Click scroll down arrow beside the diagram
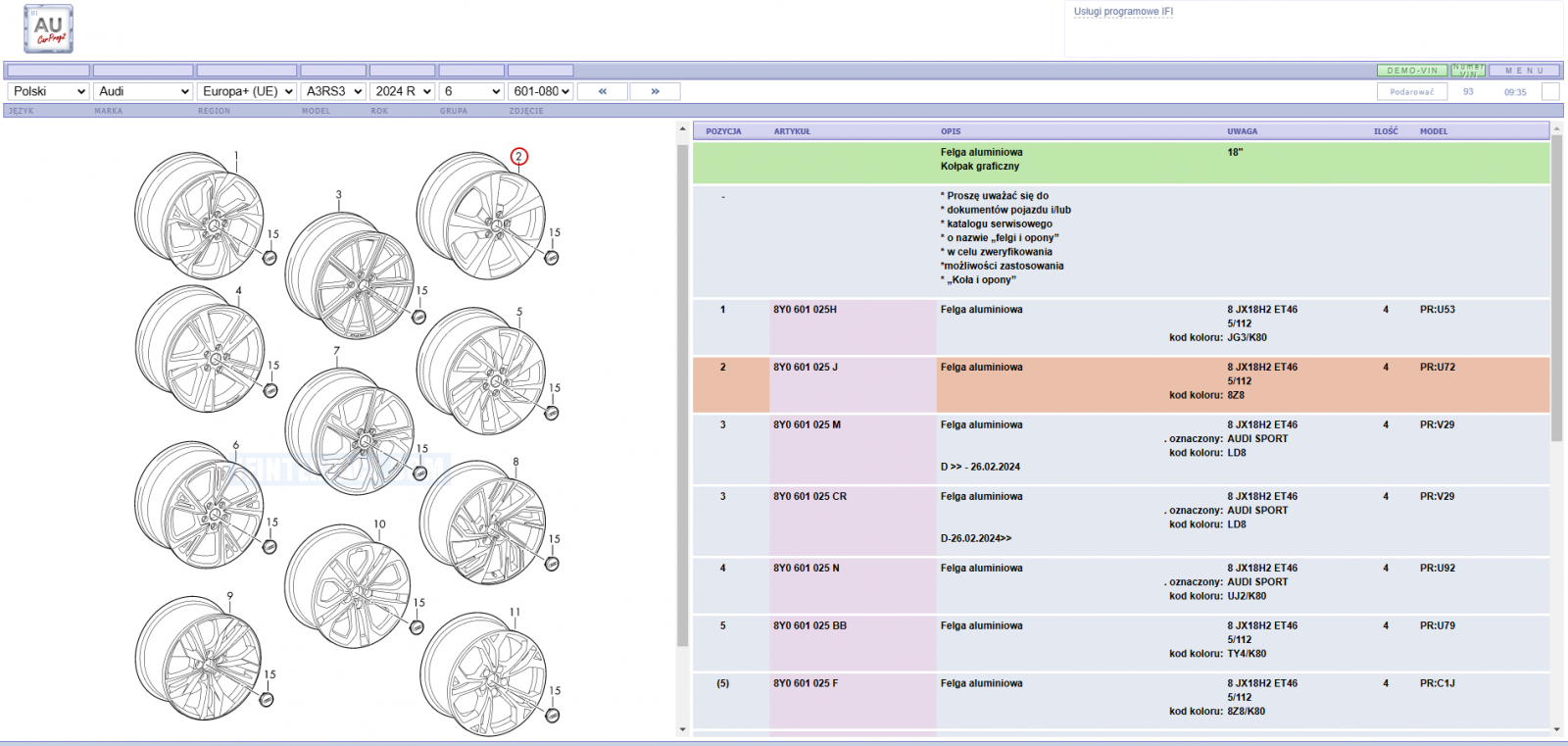This screenshot has width=1568, height=746. pos(682,729)
